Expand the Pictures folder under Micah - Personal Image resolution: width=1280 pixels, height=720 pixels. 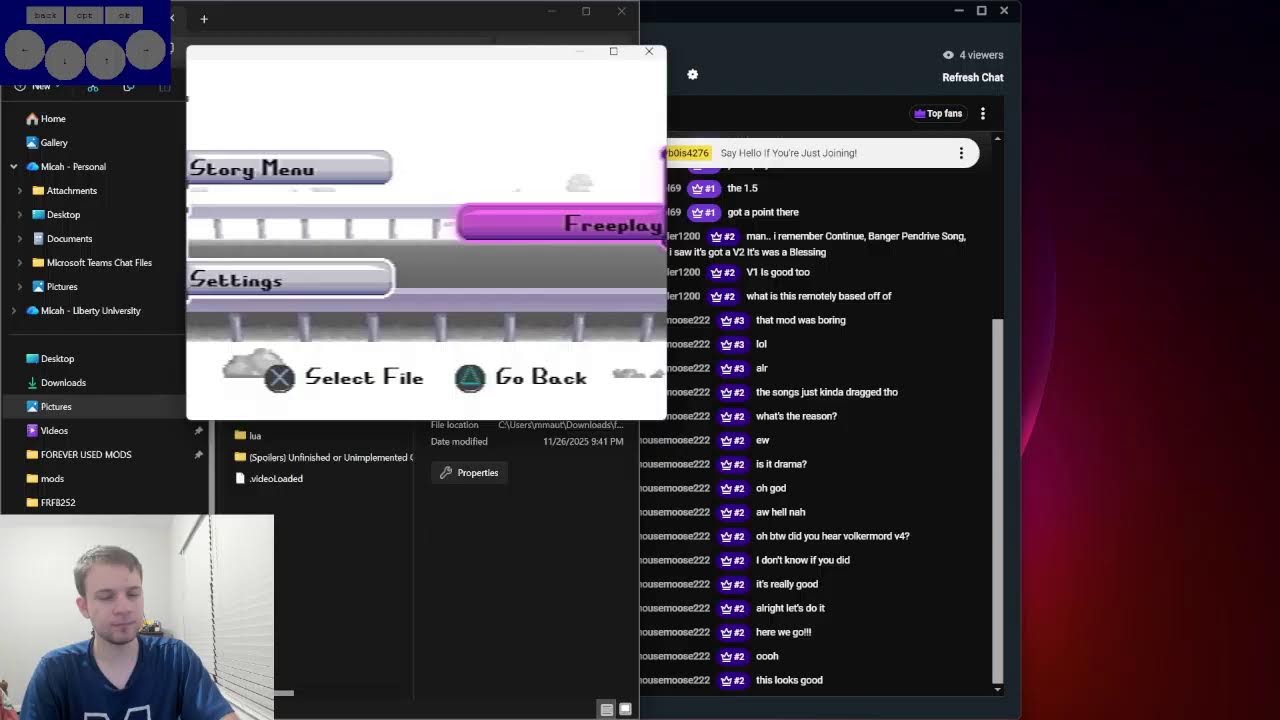[20, 286]
